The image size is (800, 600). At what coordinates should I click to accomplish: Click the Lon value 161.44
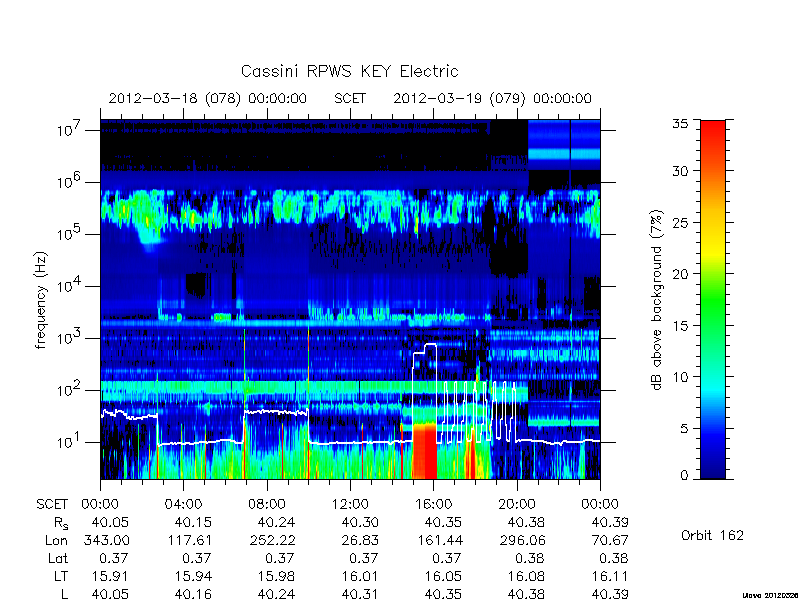[x=439, y=540]
